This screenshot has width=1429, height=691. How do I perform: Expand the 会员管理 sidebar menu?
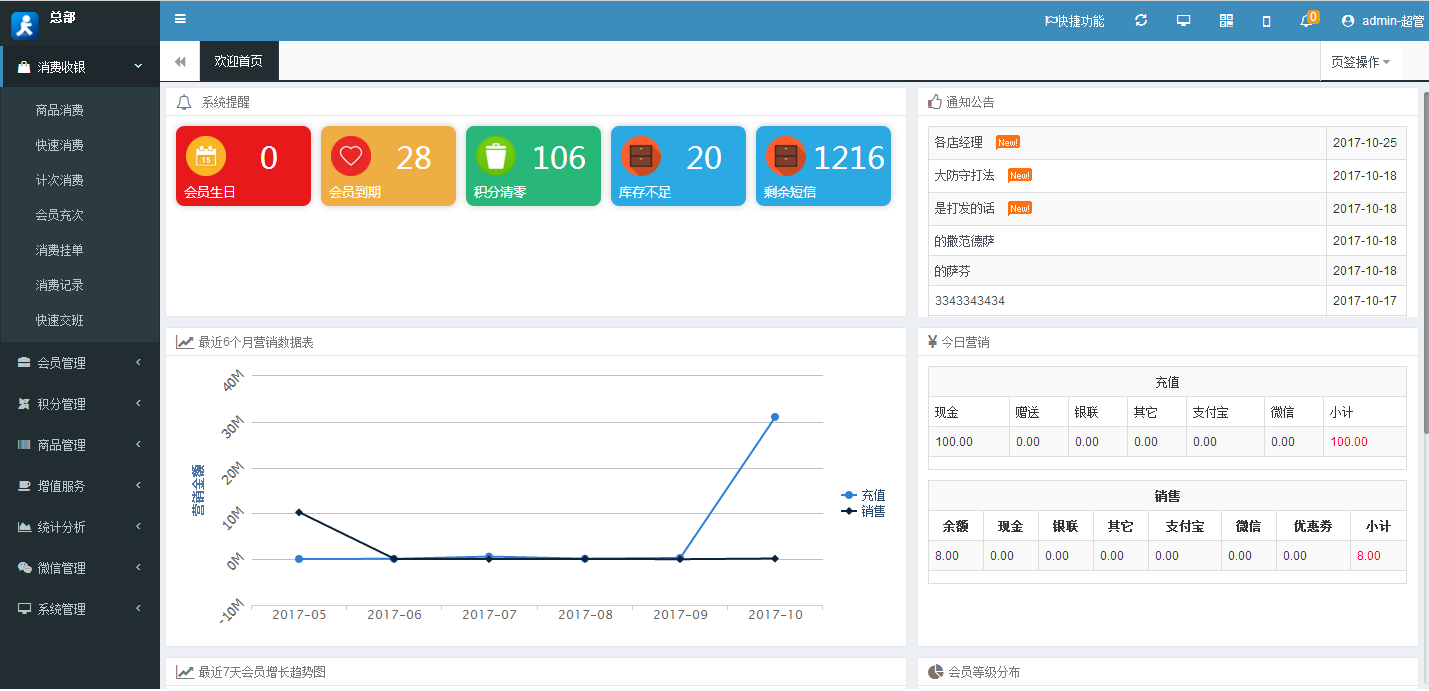point(80,363)
